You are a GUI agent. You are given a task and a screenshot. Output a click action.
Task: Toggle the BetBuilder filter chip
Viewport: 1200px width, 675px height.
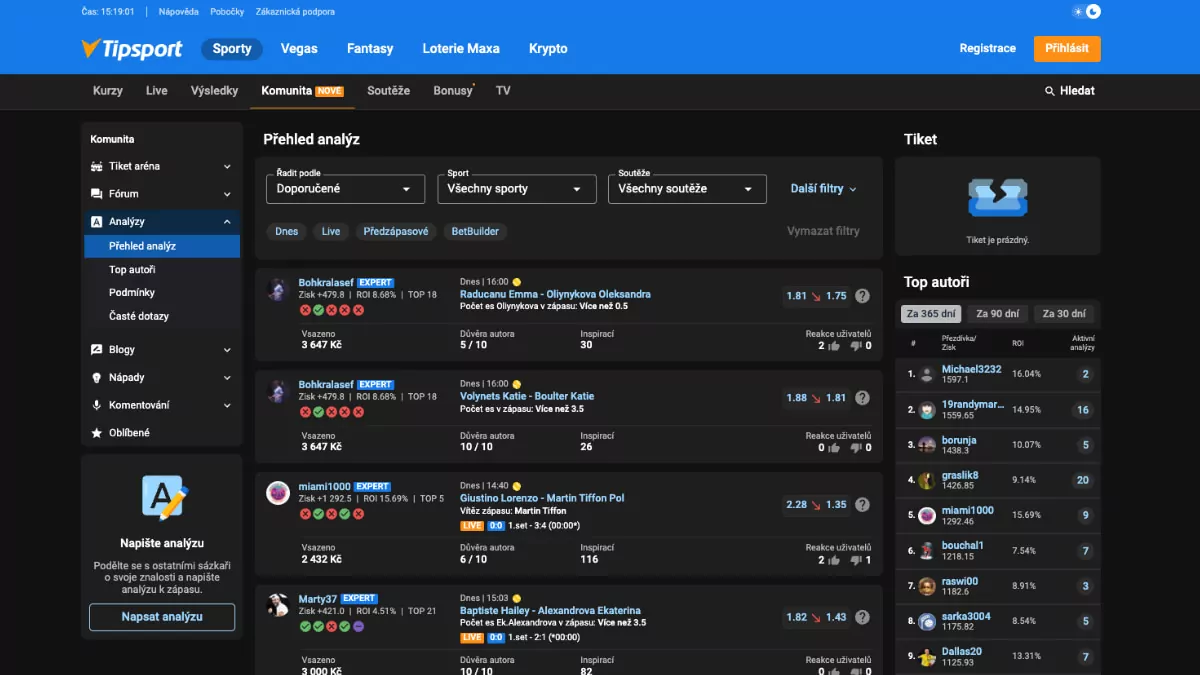tap(475, 231)
